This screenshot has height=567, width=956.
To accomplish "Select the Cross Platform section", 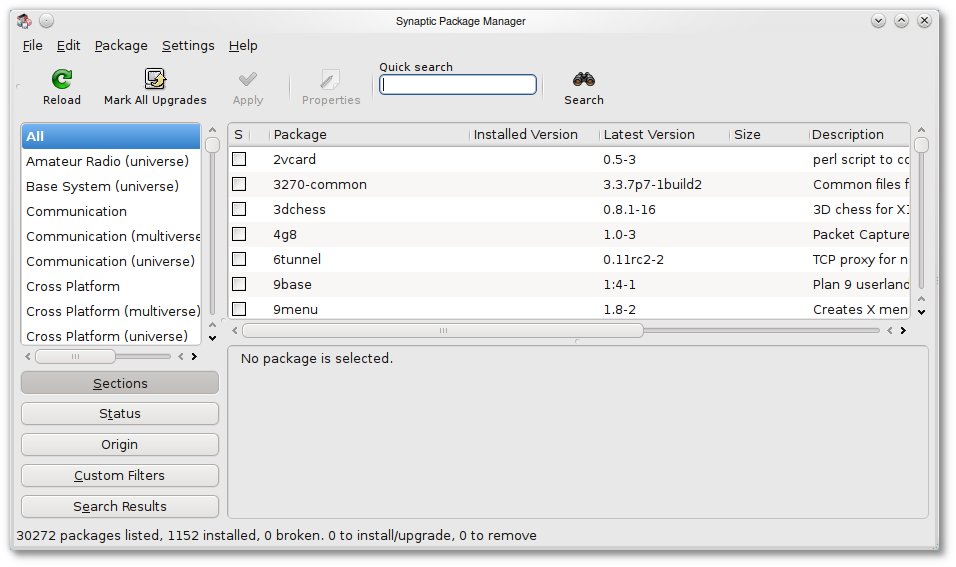I will pyautogui.click(x=111, y=287).
